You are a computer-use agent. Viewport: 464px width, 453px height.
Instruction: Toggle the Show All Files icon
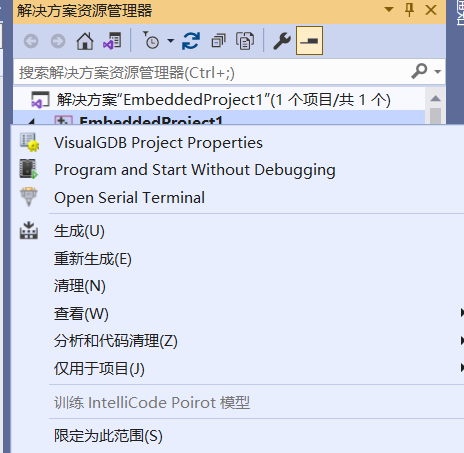[245, 41]
